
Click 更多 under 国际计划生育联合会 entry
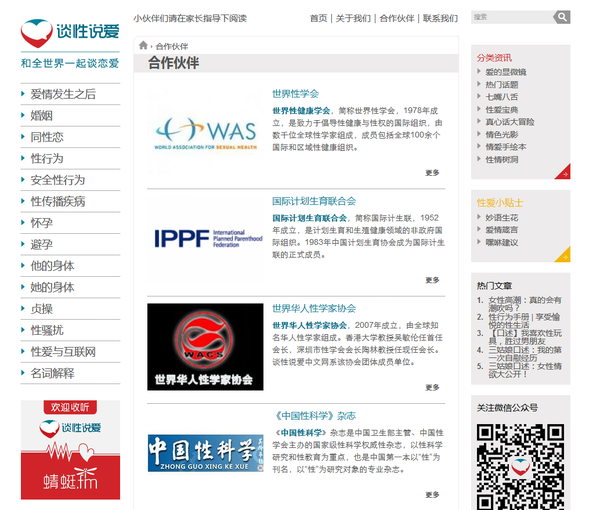[432, 280]
